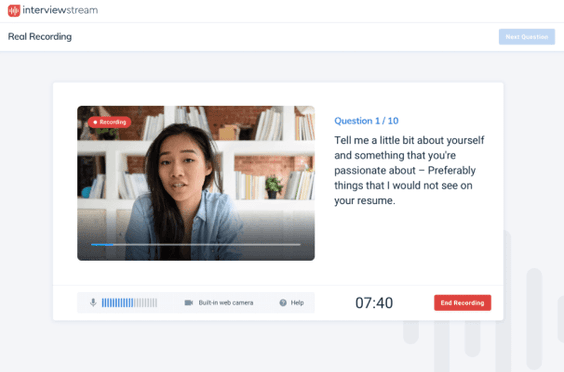This screenshot has width=564, height=372.
Task: Click the video progress bar
Action: point(196,245)
